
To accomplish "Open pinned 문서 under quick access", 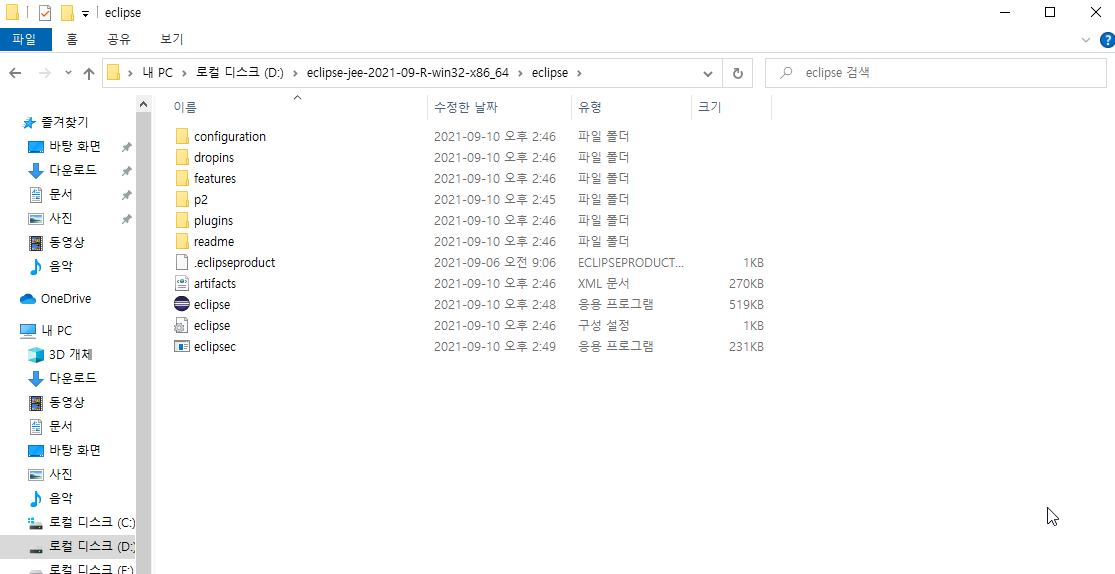I will [x=50, y=194].
